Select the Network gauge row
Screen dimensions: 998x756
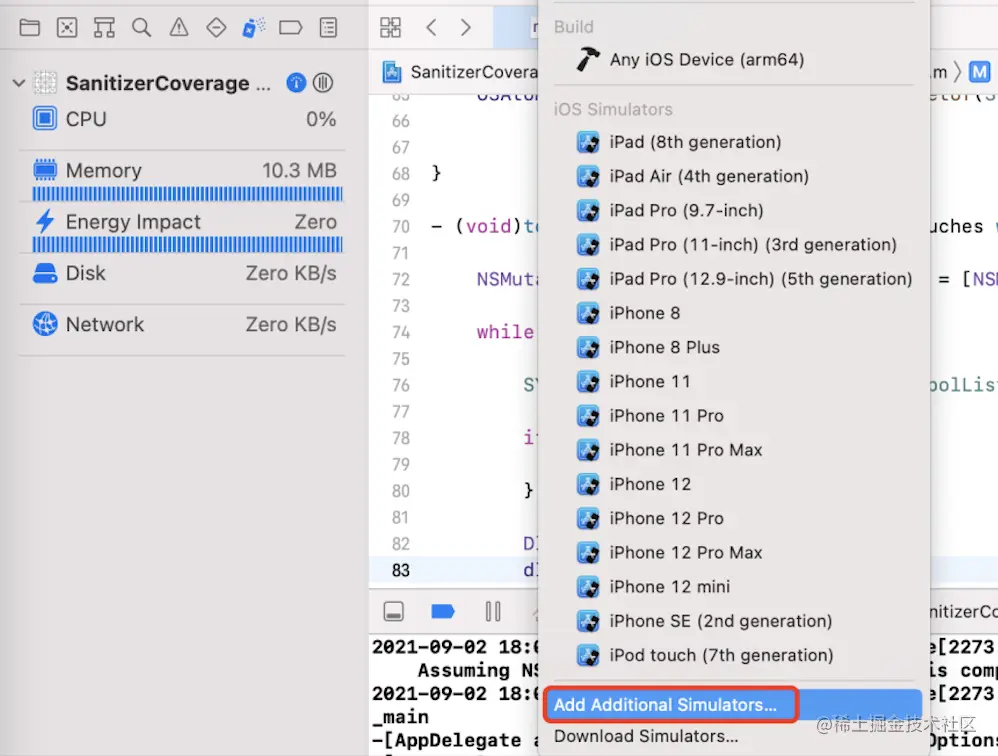click(184, 325)
